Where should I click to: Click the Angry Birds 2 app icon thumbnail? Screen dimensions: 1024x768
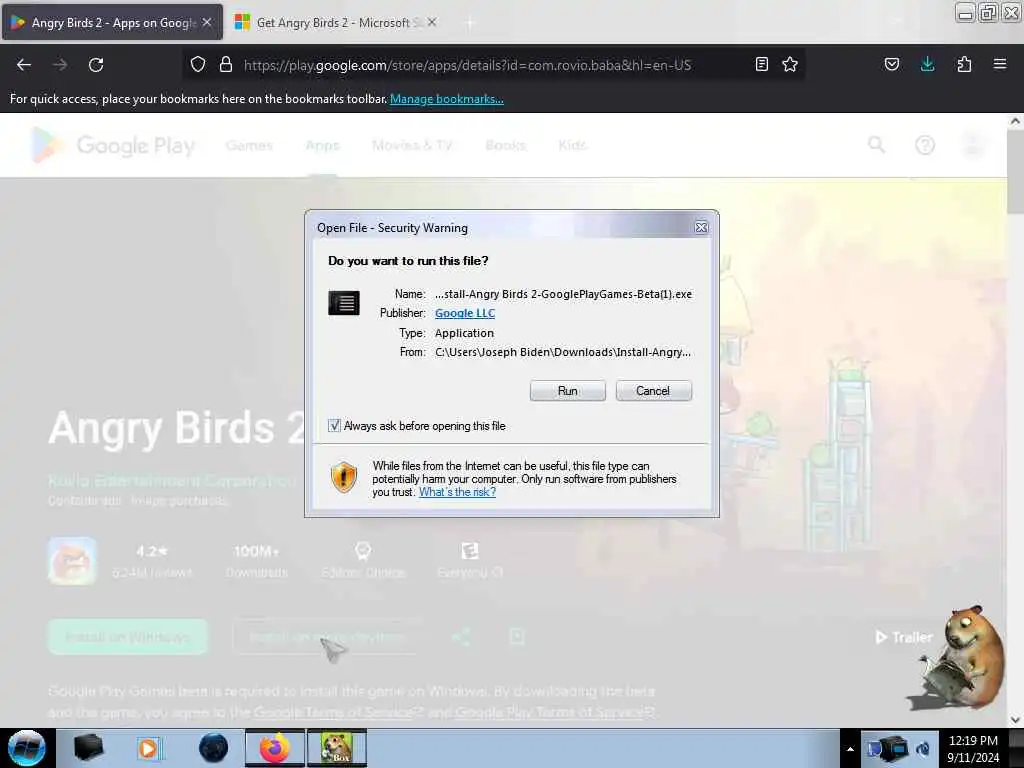click(x=72, y=561)
